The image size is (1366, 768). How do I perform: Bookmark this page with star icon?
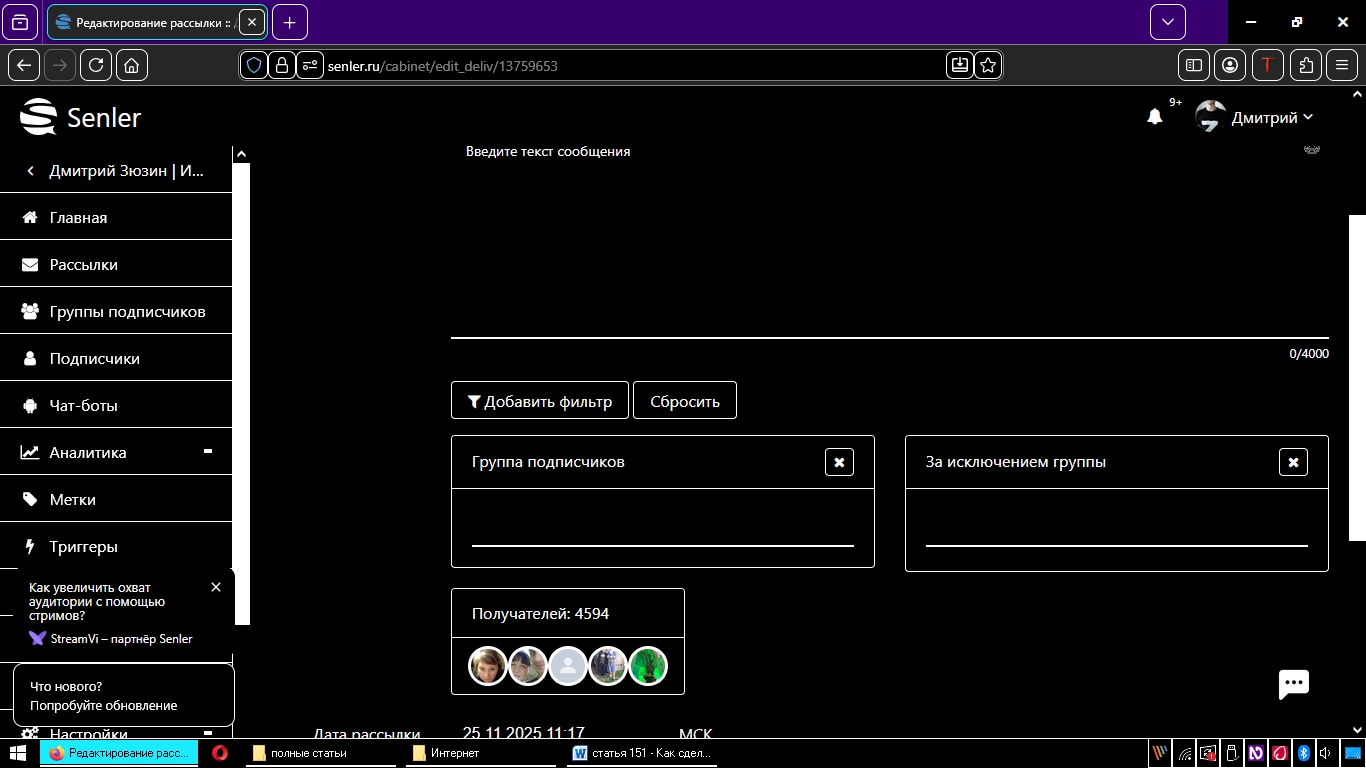988,65
